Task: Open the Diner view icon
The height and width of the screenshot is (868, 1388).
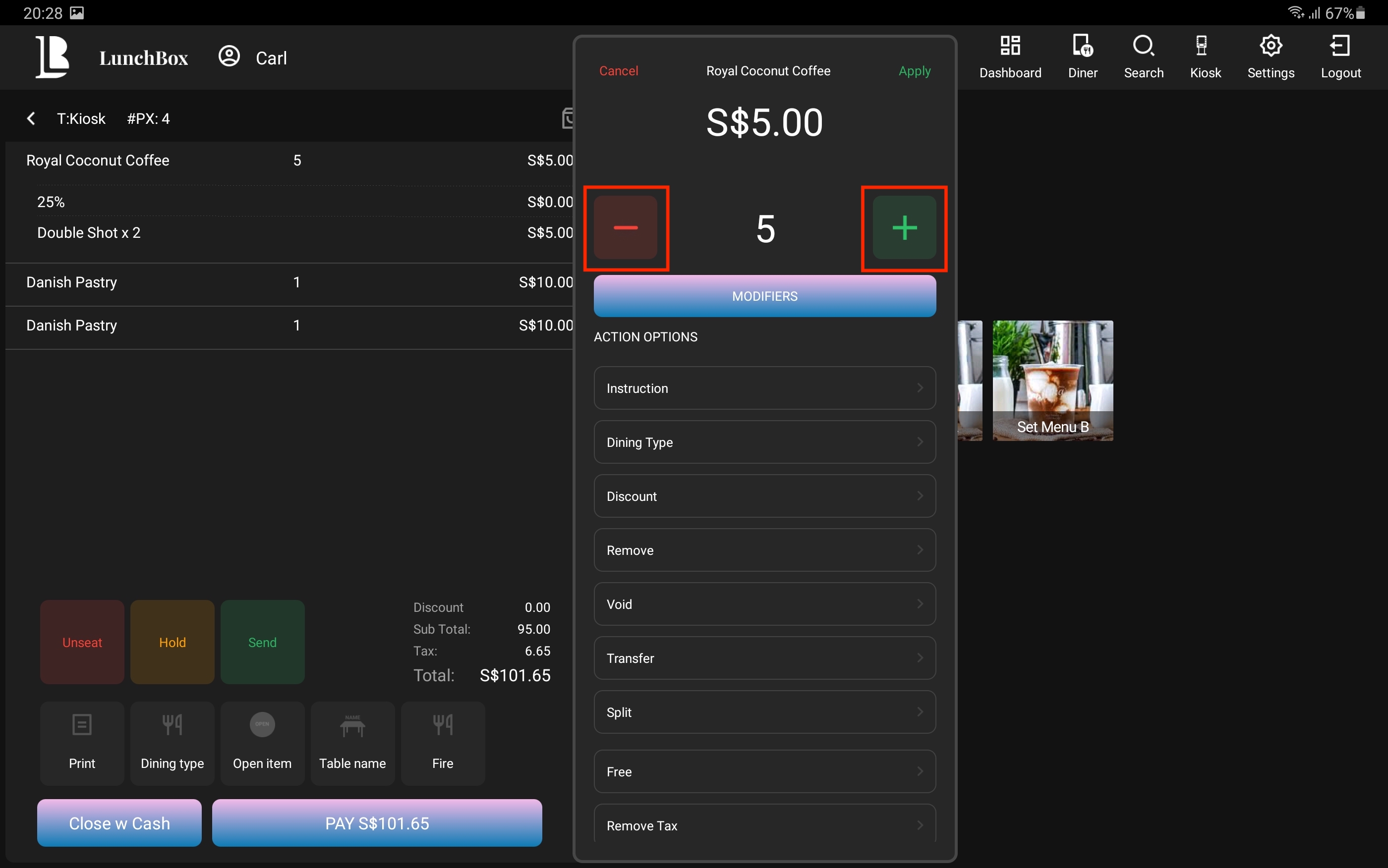Action: tap(1082, 46)
